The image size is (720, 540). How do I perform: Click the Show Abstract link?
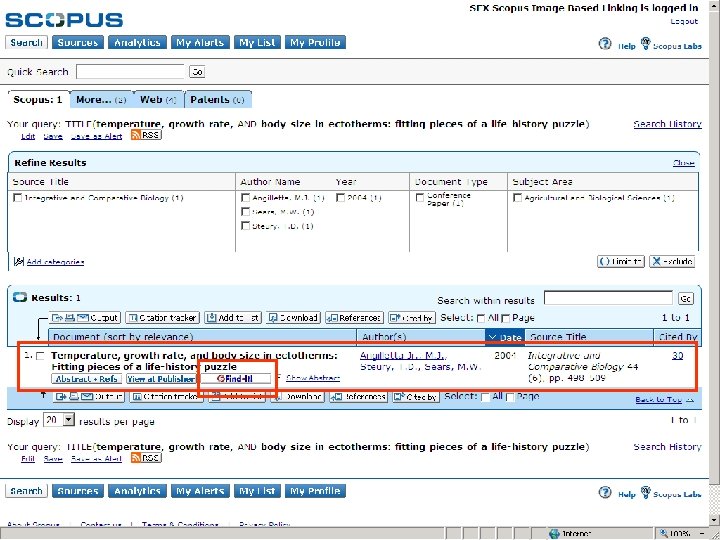(x=313, y=378)
